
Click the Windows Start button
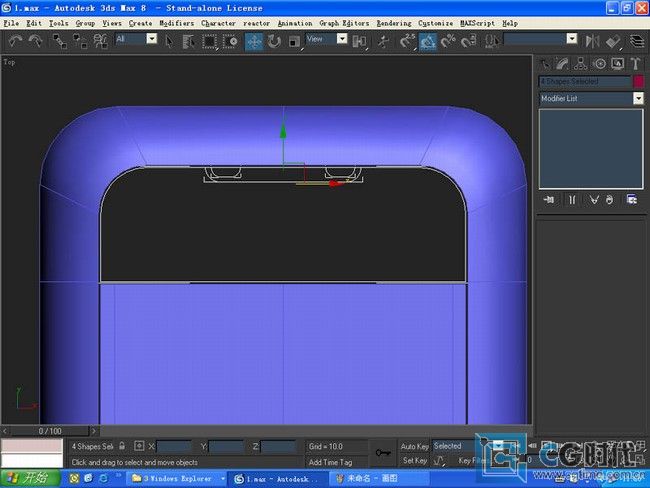[x=29, y=478]
